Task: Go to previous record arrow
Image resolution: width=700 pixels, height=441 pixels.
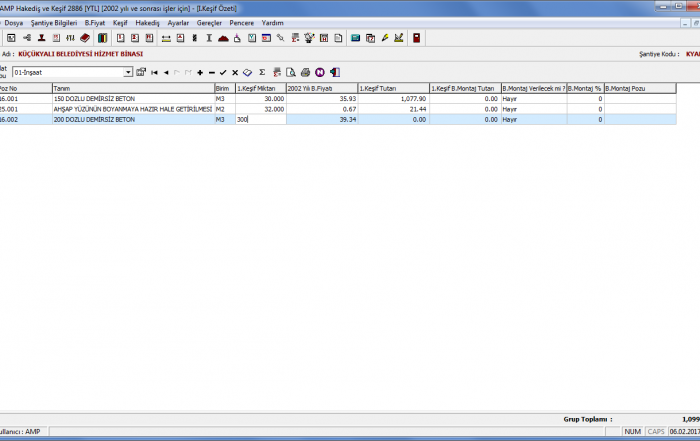Action: (x=165, y=72)
